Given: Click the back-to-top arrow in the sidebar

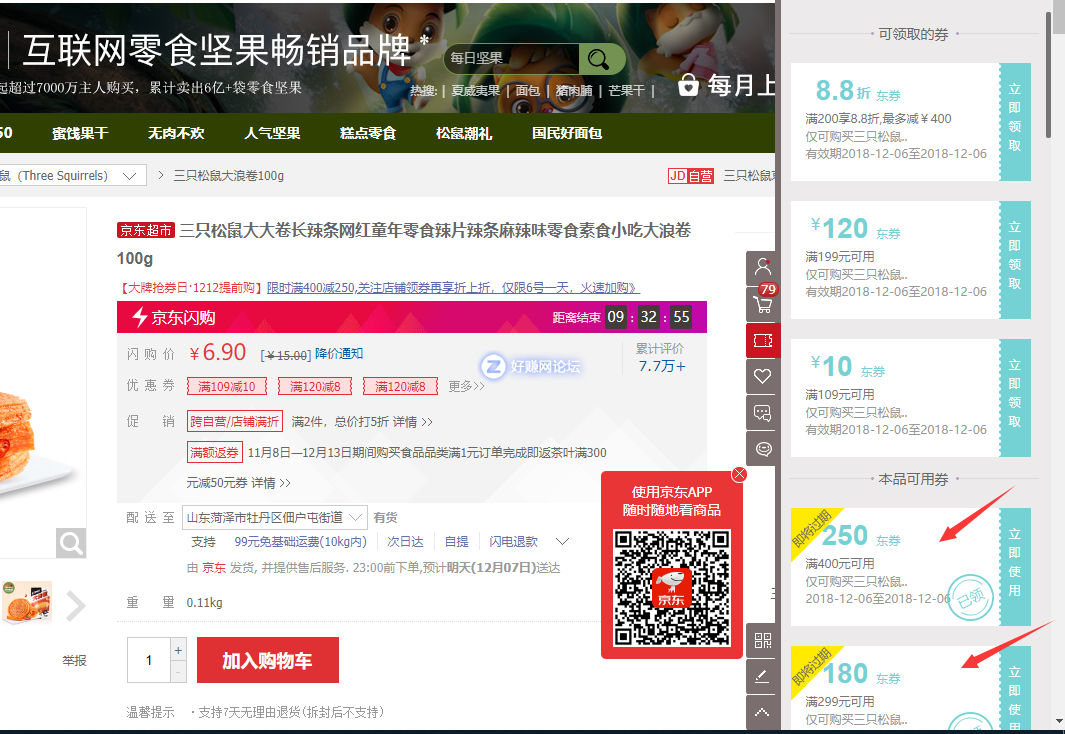Looking at the screenshot, I should point(762,712).
